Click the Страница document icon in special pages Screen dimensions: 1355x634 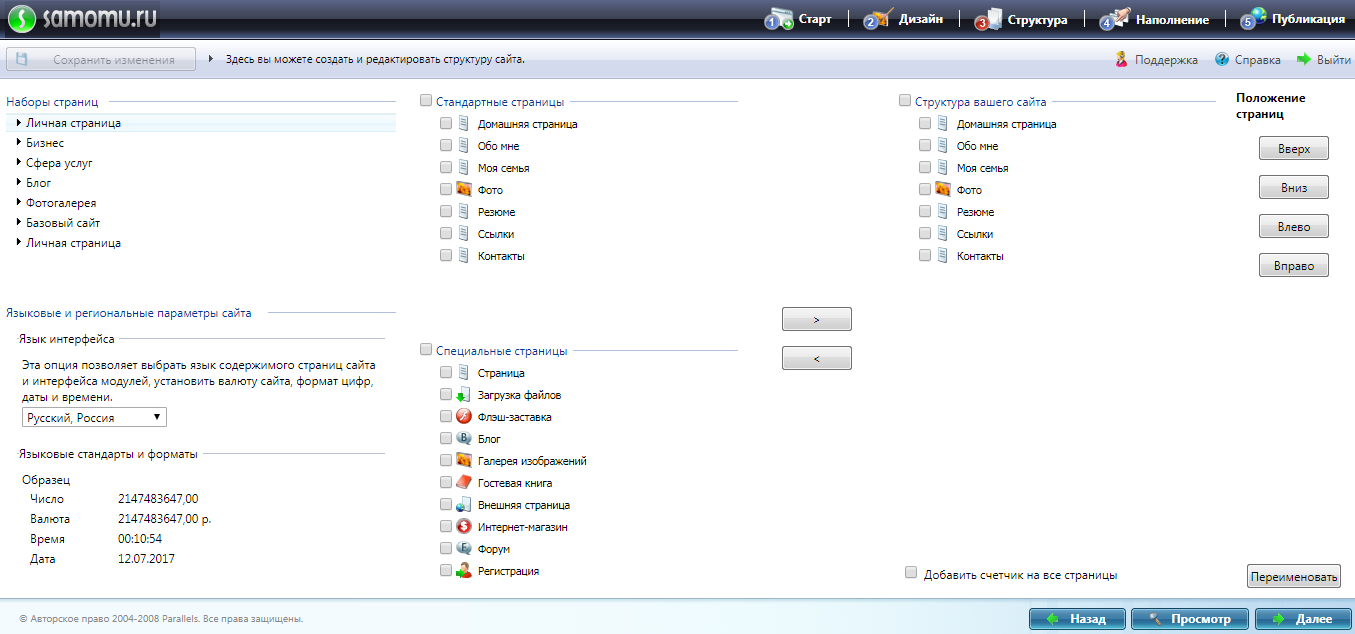click(x=464, y=373)
